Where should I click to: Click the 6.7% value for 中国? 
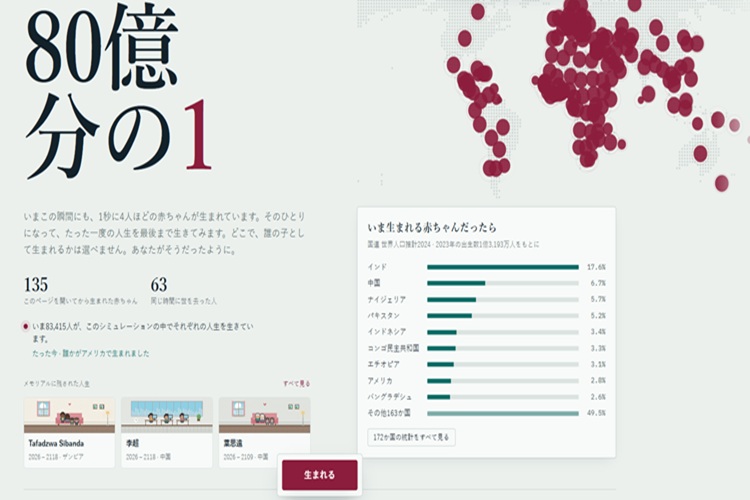pyautogui.click(x=598, y=283)
